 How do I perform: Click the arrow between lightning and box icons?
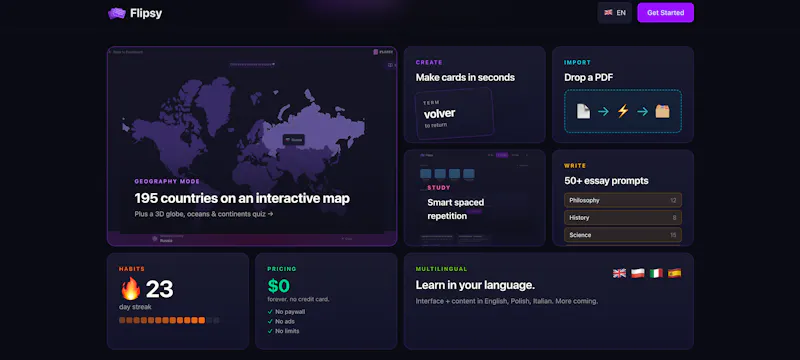[x=642, y=111]
